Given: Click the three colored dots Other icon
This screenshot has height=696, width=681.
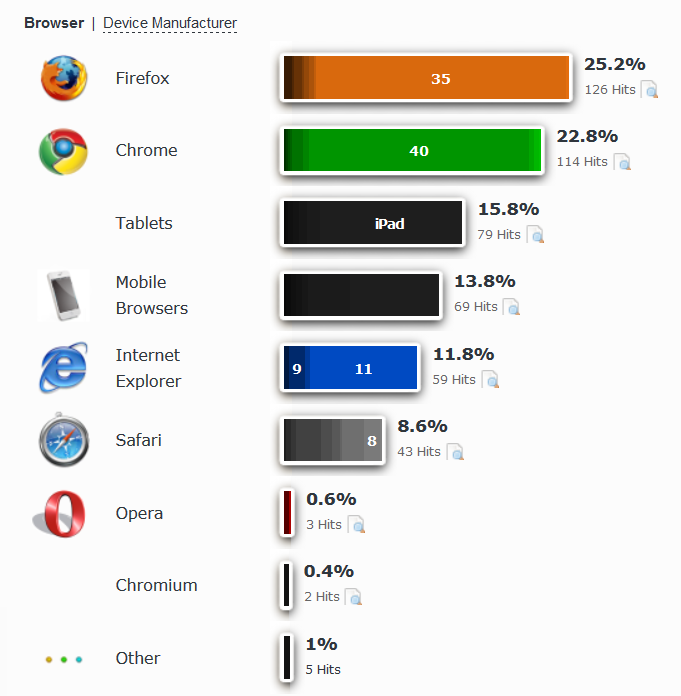Looking at the screenshot, I should point(64,659).
